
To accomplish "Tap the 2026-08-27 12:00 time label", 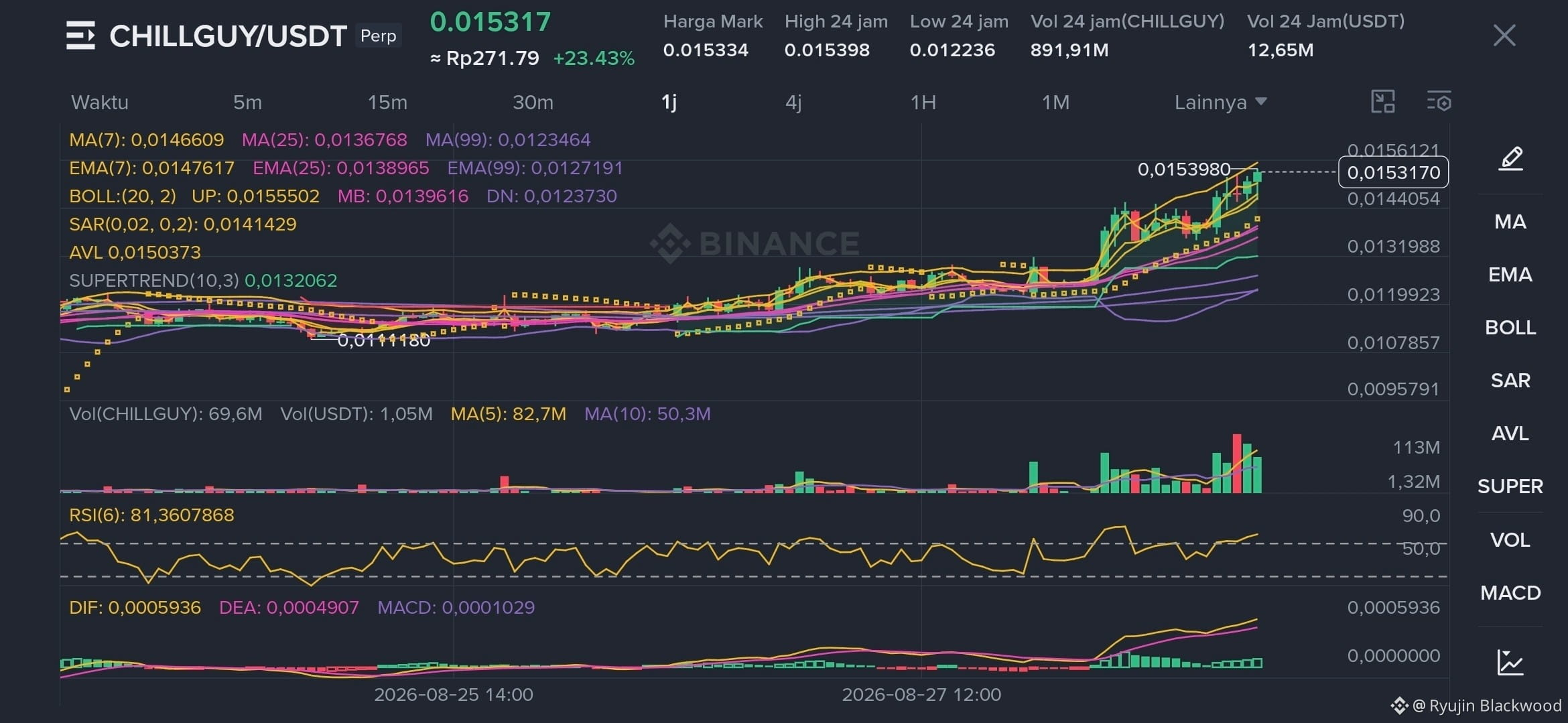I will point(921,695).
